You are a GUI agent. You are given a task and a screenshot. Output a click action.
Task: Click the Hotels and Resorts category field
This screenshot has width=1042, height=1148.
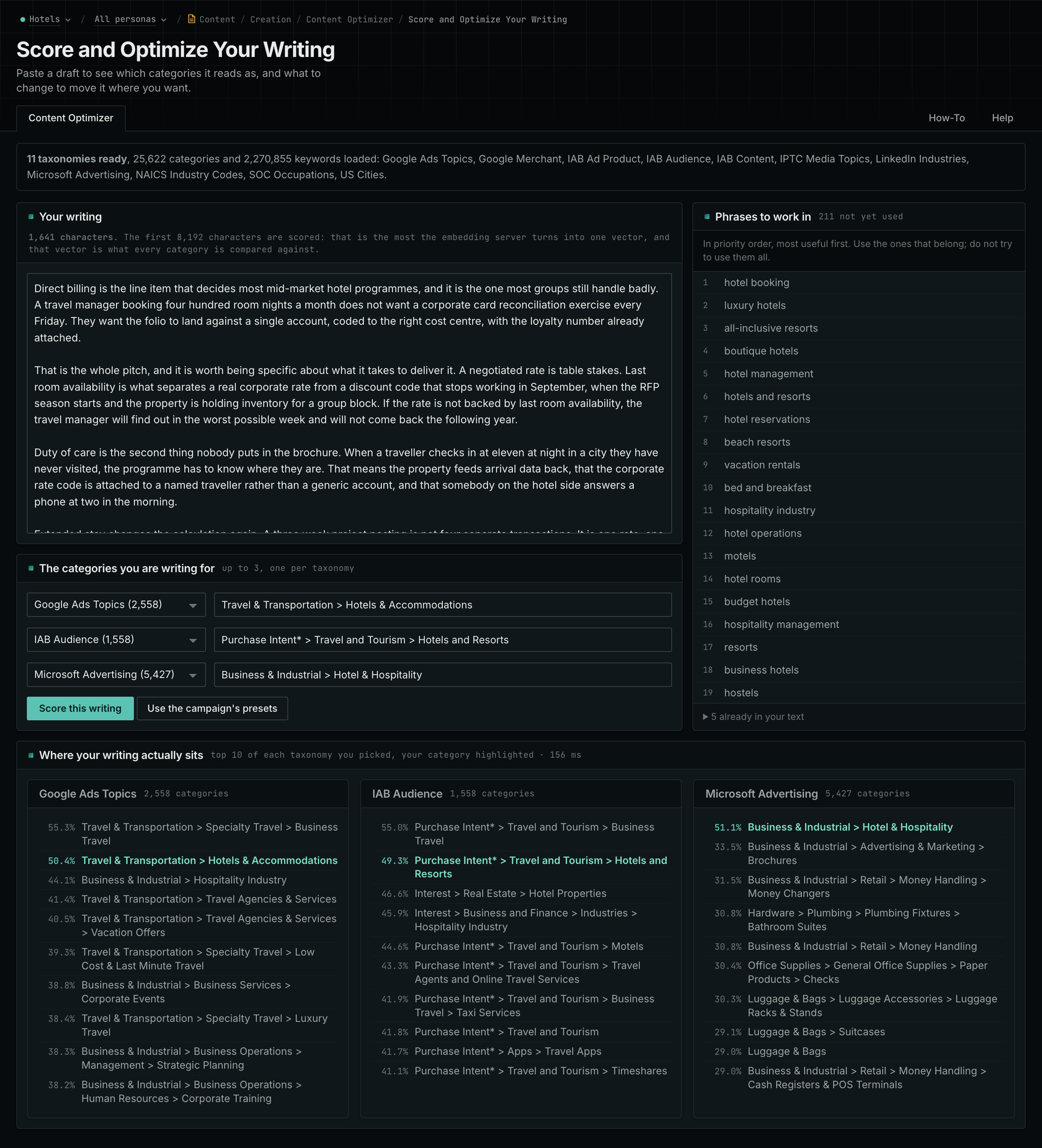[443, 639]
